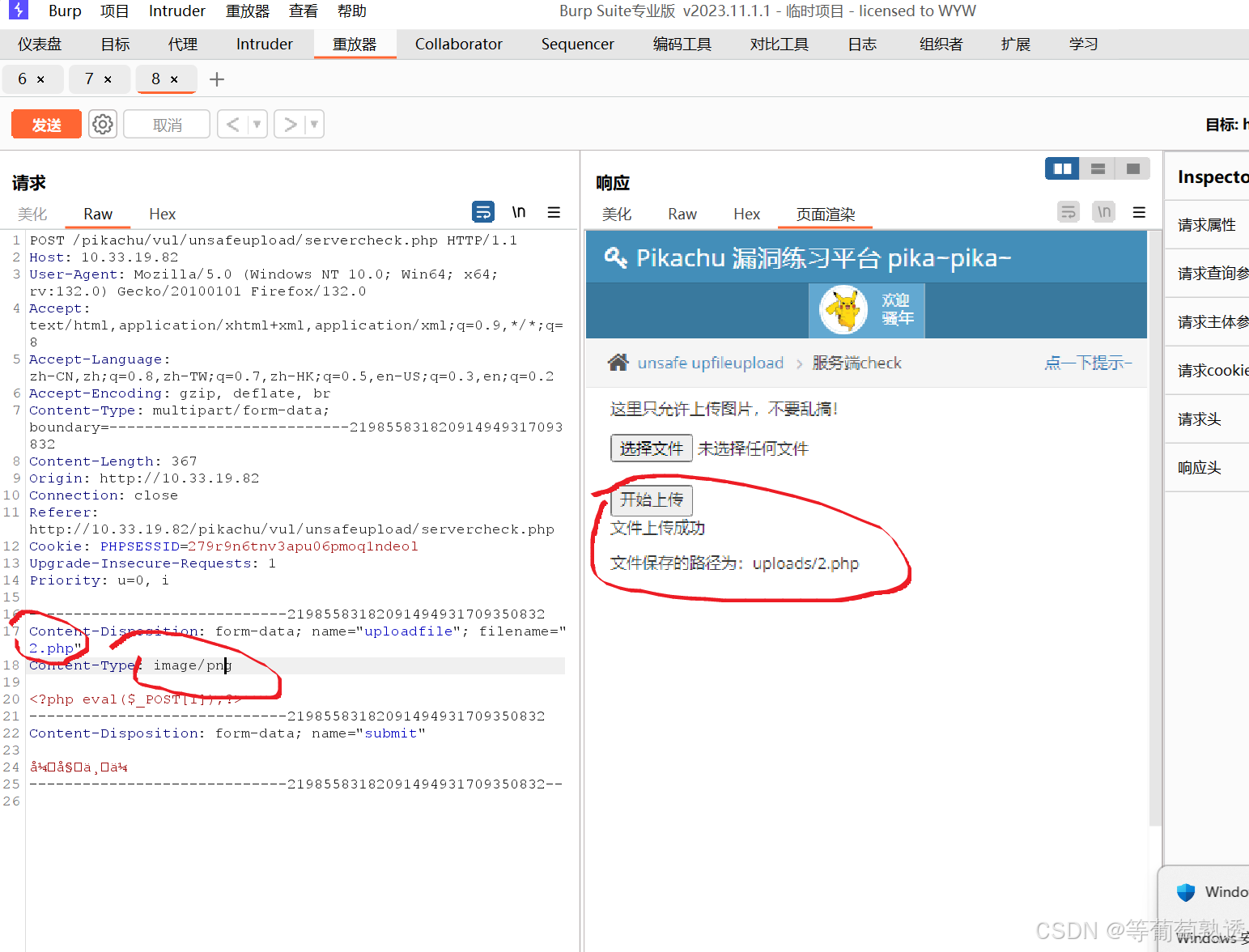Select Repeater tab 7

point(89,79)
